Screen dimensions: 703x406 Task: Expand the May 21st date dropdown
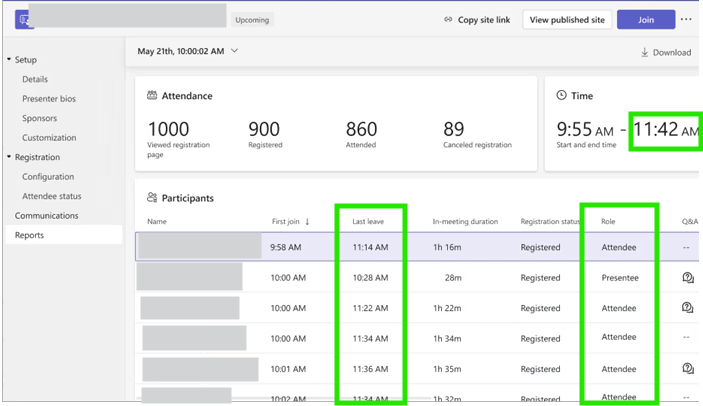234,51
